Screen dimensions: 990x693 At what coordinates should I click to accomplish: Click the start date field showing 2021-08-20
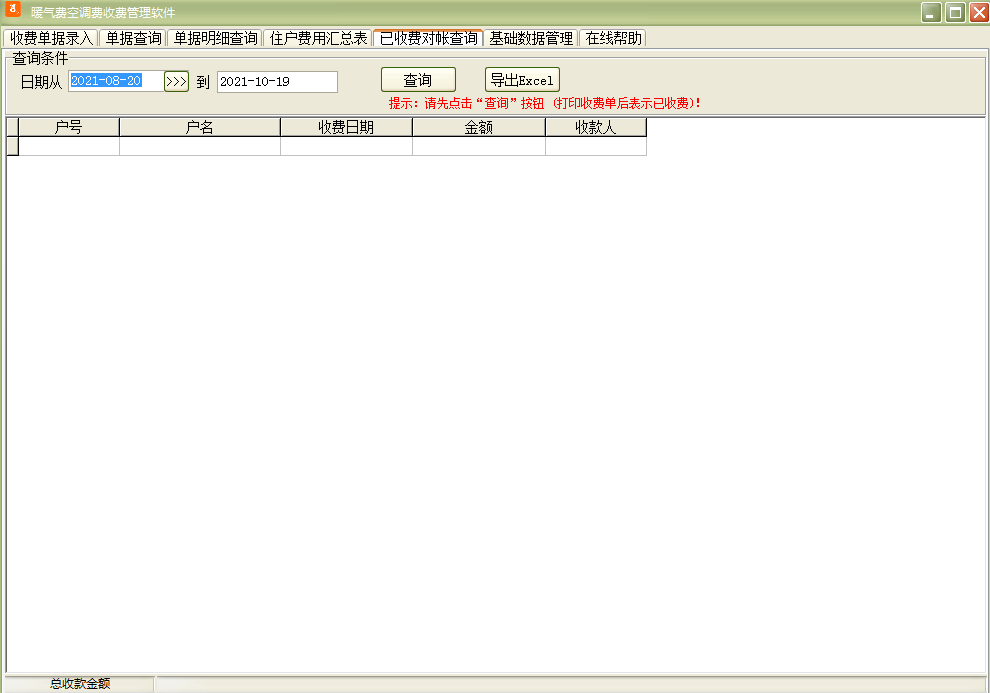(116, 81)
